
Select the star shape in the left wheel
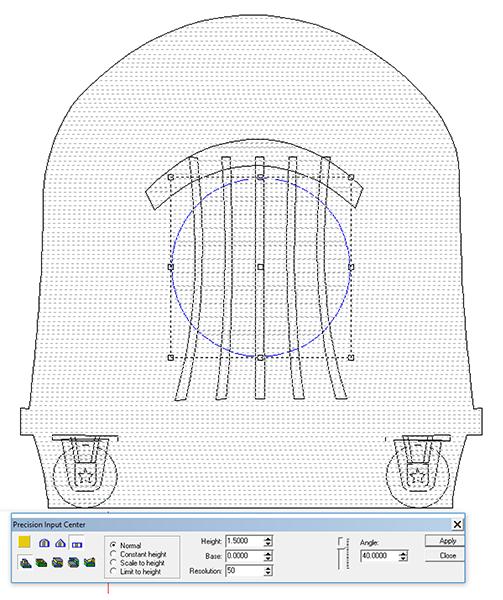point(86,476)
